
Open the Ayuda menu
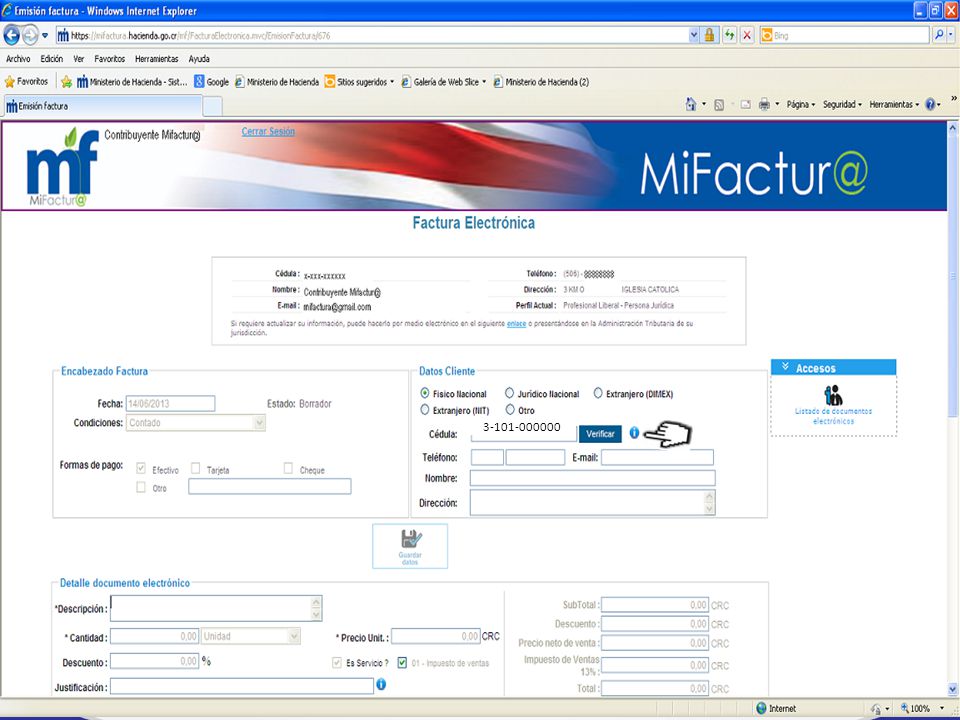199,59
